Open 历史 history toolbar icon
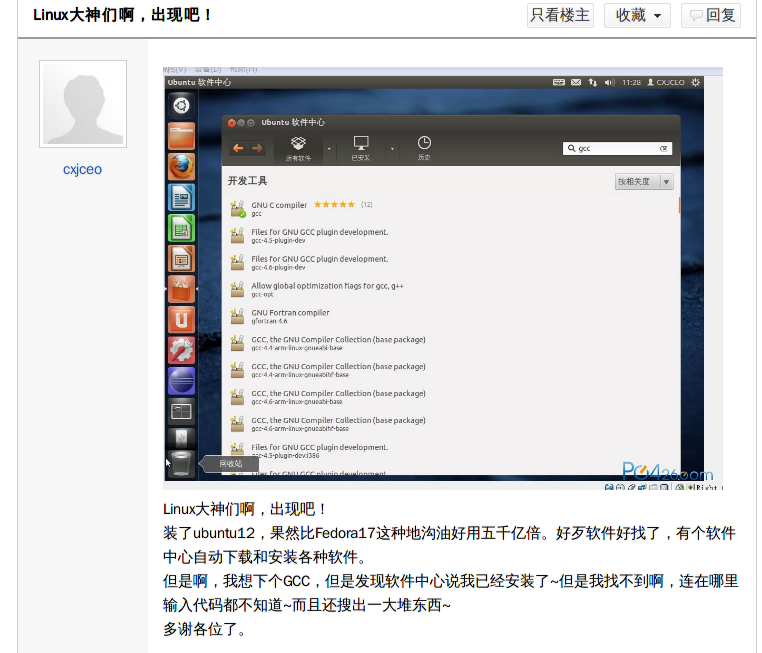762x653 pixels. click(x=424, y=148)
